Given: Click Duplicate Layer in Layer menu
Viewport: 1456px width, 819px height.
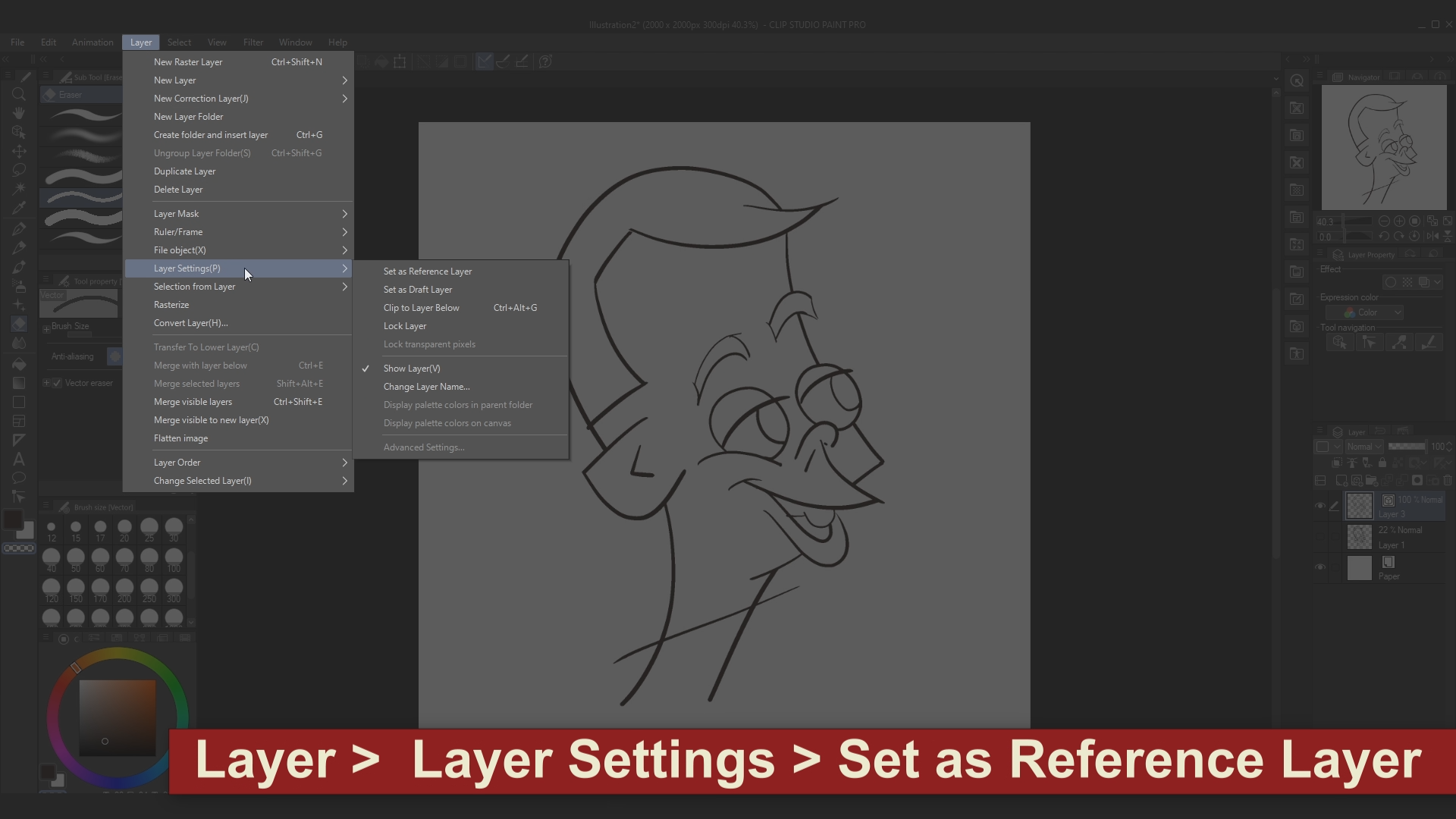Looking at the screenshot, I should (x=239, y=171).
